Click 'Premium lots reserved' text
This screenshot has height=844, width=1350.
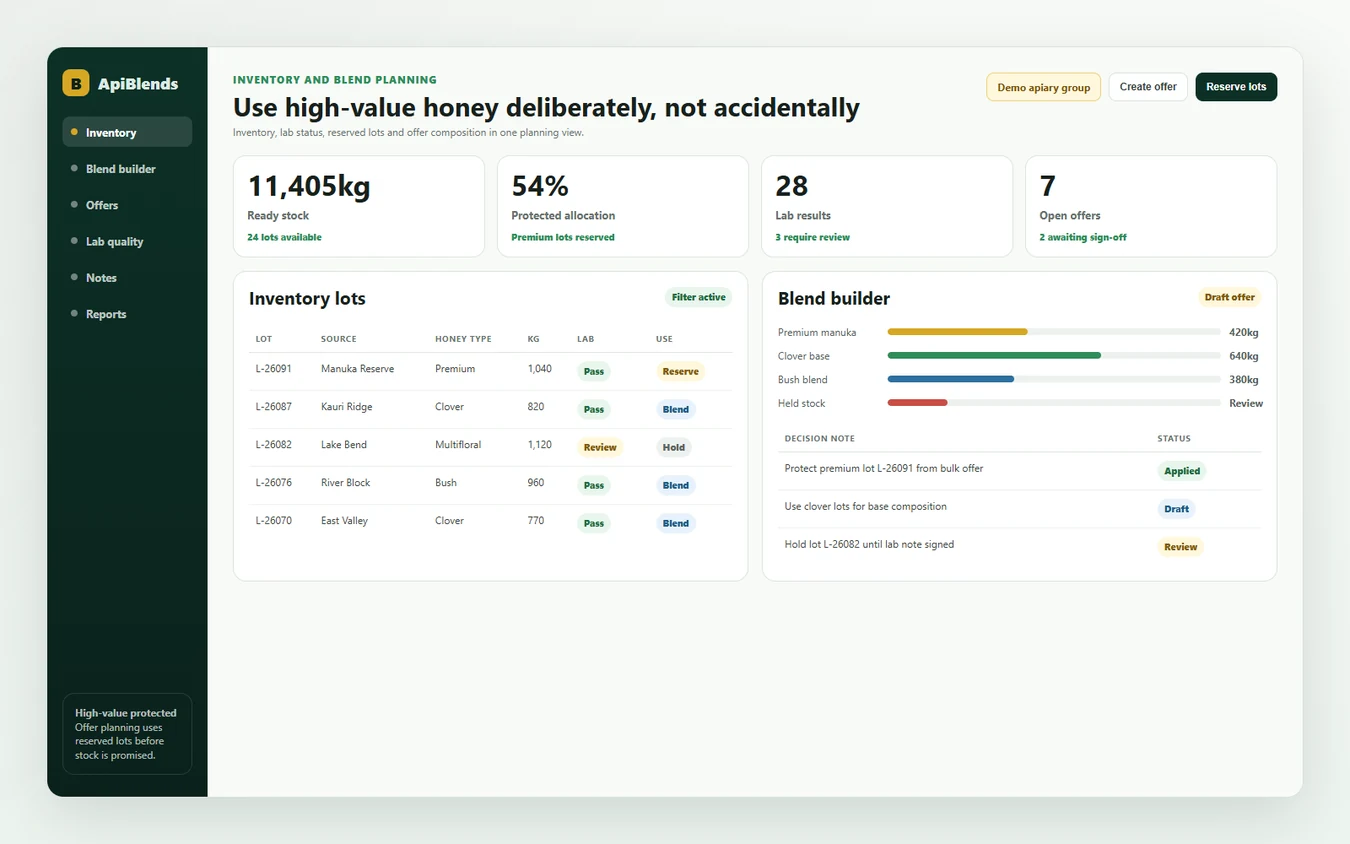point(563,237)
